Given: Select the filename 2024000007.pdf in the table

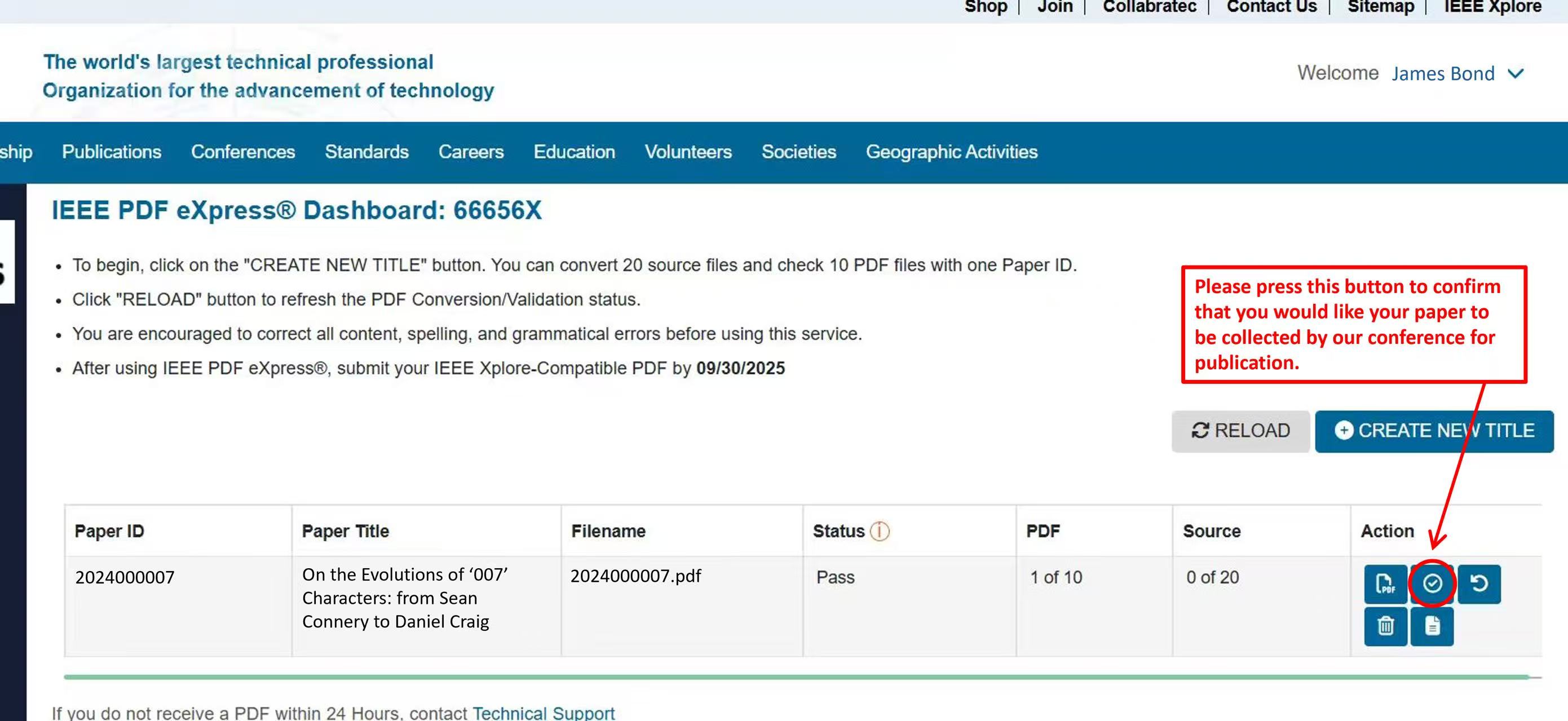Looking at the screenshot, I should tap(636, 575).
